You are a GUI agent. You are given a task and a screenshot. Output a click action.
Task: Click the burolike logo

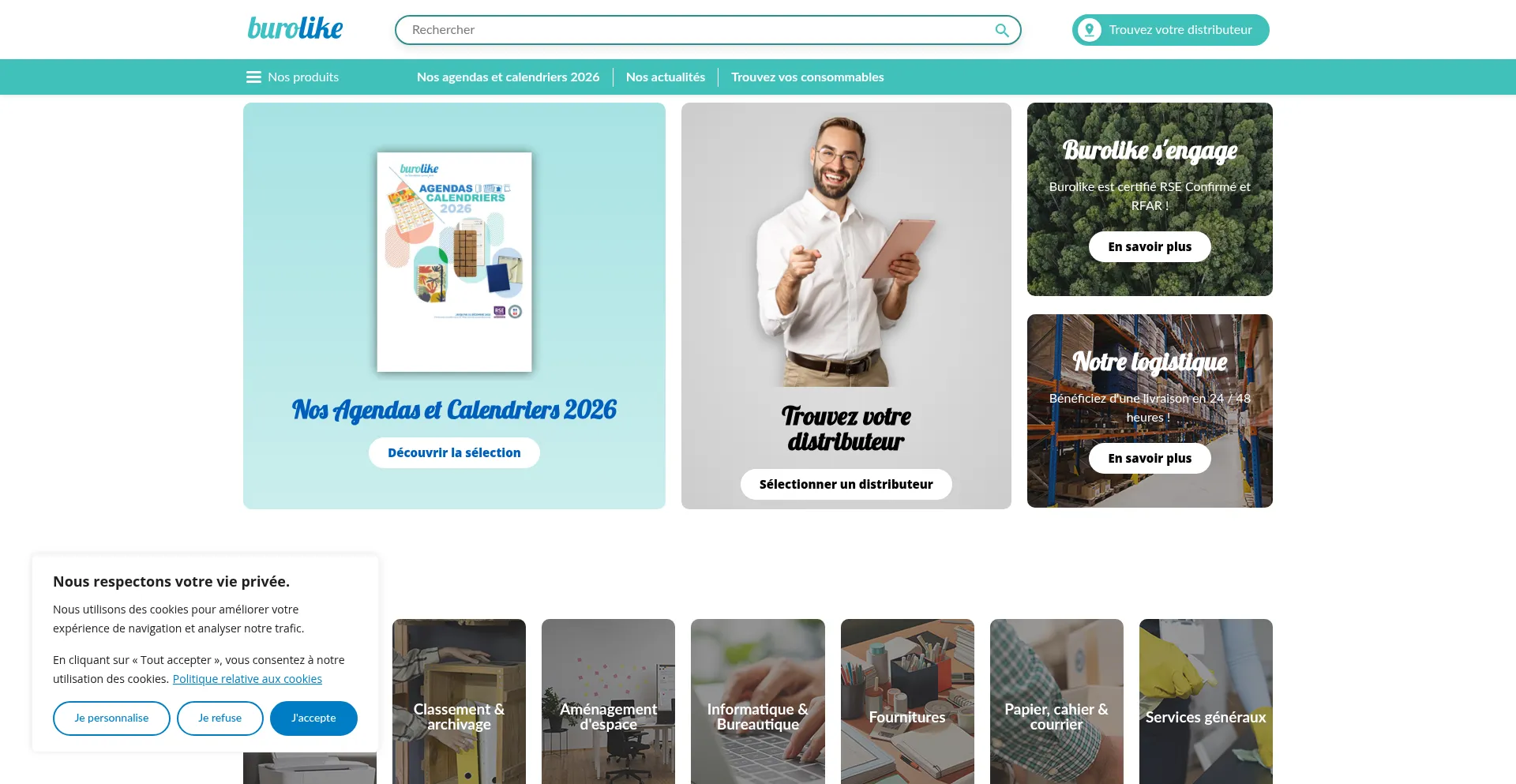(295, 28)
